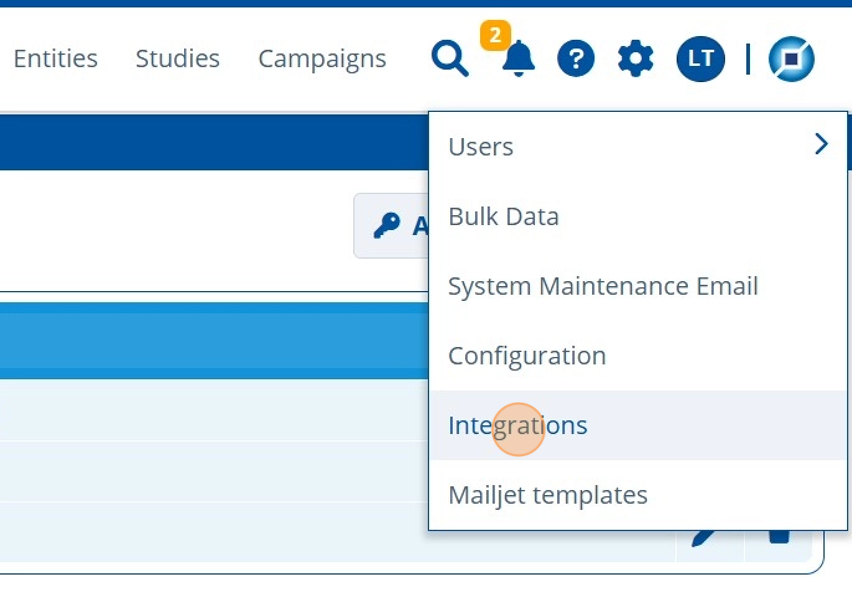
Task: Open Campaigns navigation link
Action: click(x=322, y=59)
